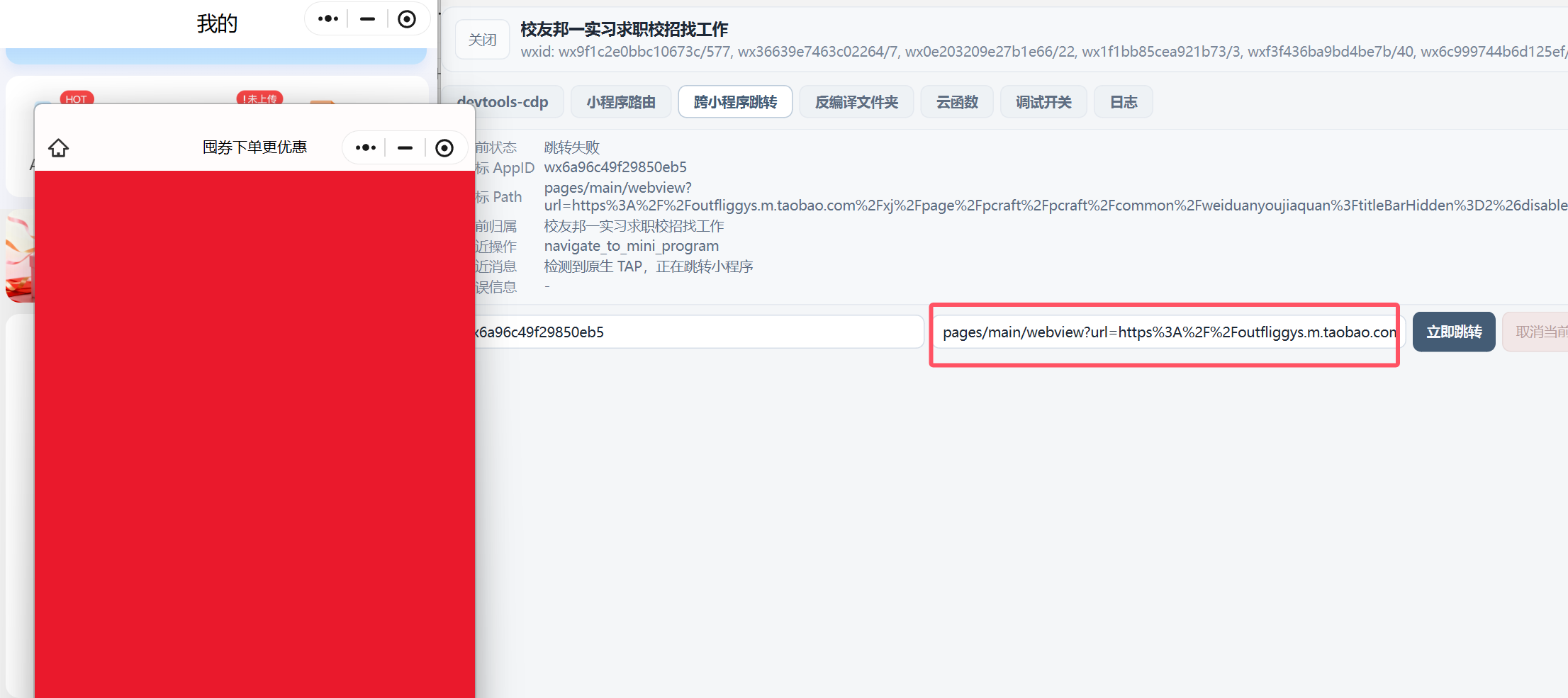
Task: Click the 校友邦一实习求职校招找工作 heading
Action: (x=625, y=29)
